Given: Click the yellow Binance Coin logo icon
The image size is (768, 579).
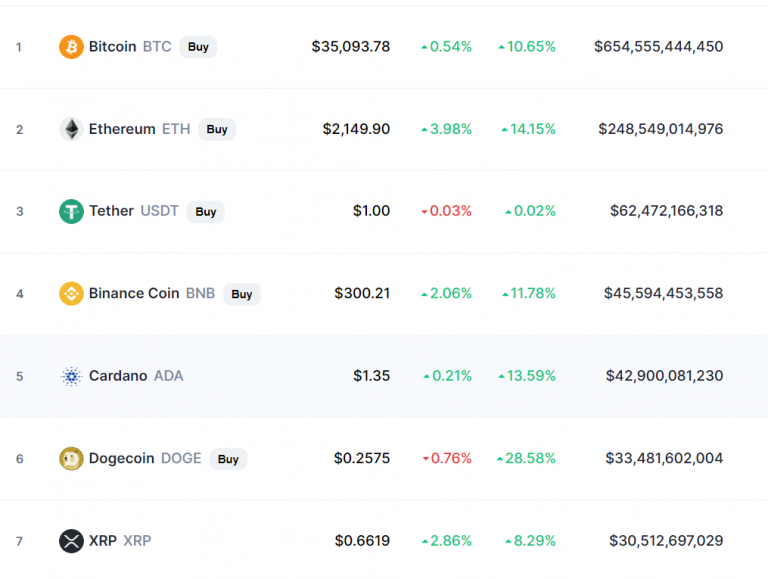Looking at the screenshot, I should (x=71, y=294).
